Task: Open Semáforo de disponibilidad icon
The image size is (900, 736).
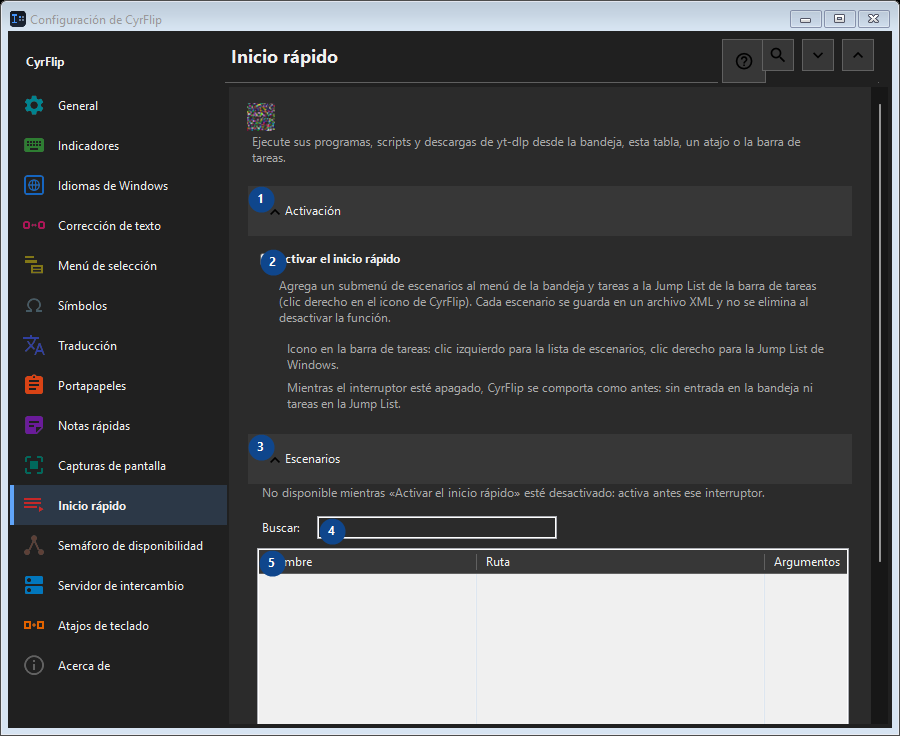Action: pyautogui.click(x=34, y=545)
